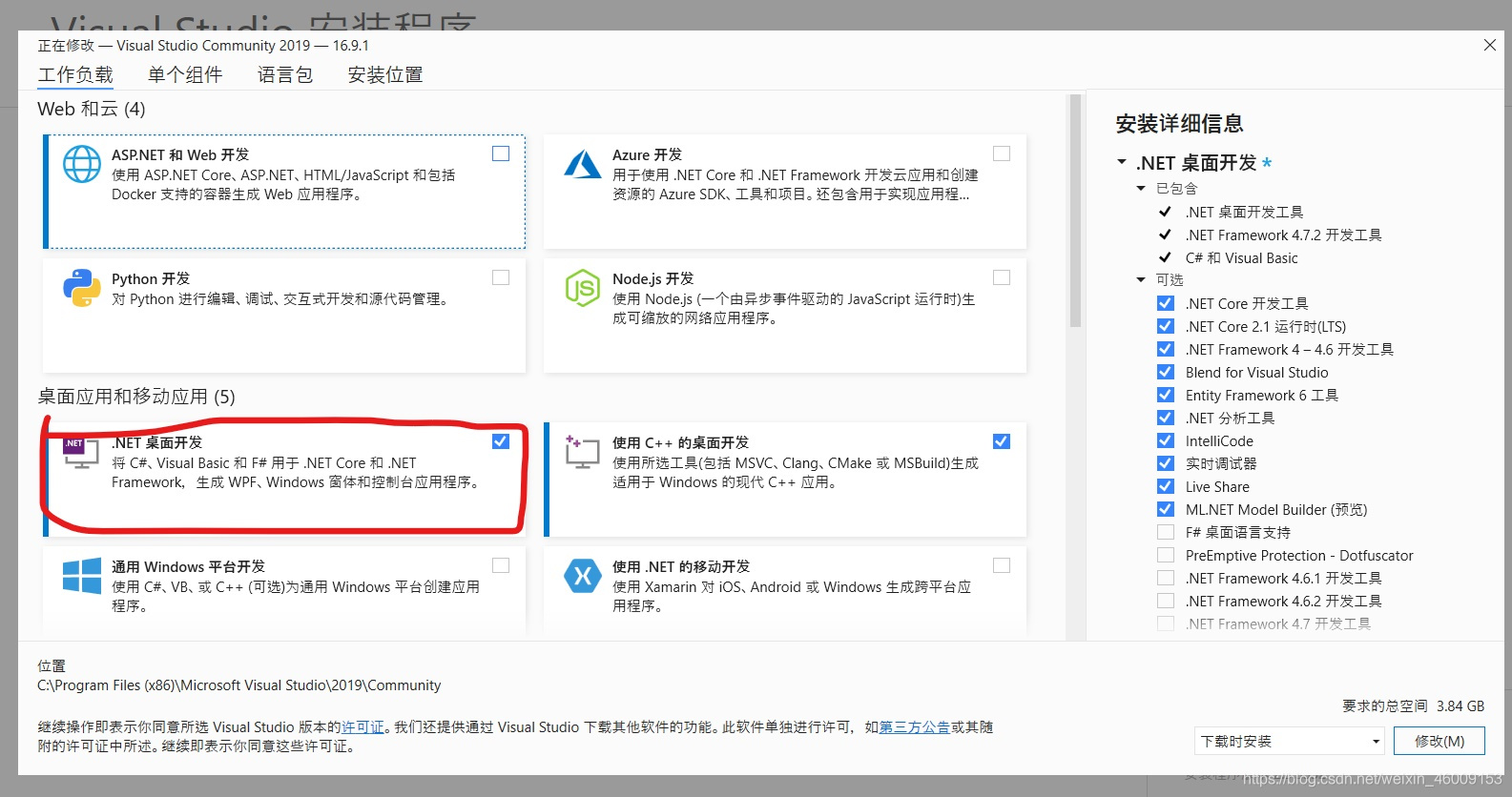1512x797 pixels.
Task: Close the Visual Studio installer dialog
Action: 1490,45
